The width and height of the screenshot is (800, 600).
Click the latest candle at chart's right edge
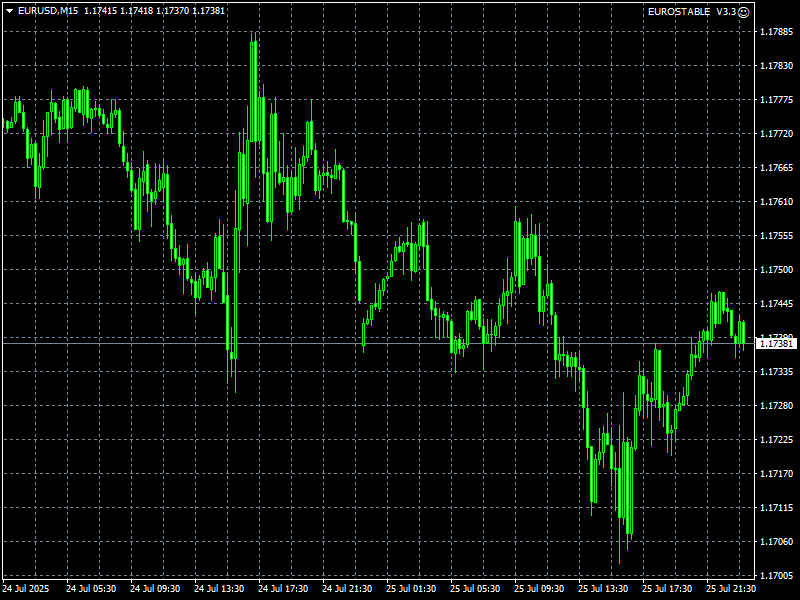743,332
